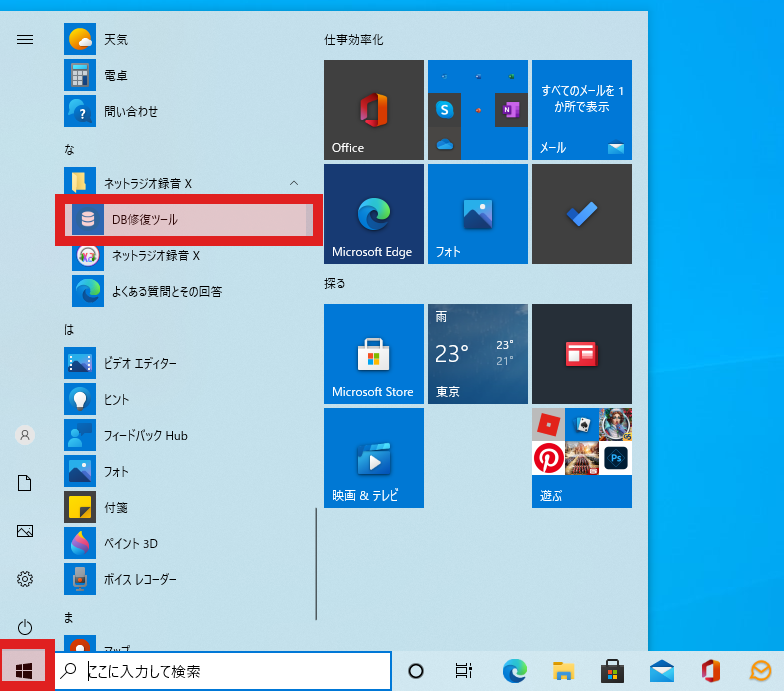Open the power options button

point(25,627)
